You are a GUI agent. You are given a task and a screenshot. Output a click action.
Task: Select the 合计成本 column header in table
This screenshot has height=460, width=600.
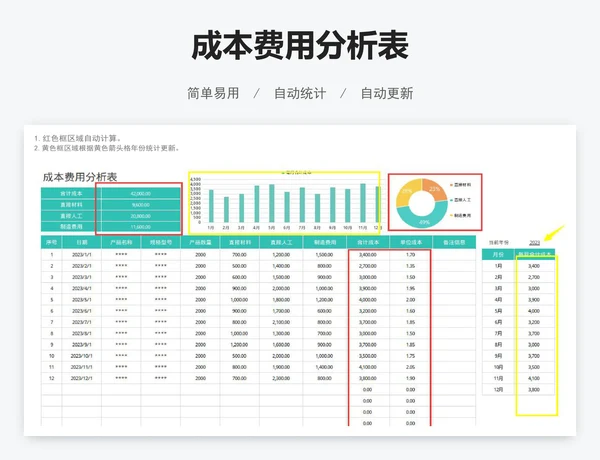pyautogui.click(x=368, y=242)
